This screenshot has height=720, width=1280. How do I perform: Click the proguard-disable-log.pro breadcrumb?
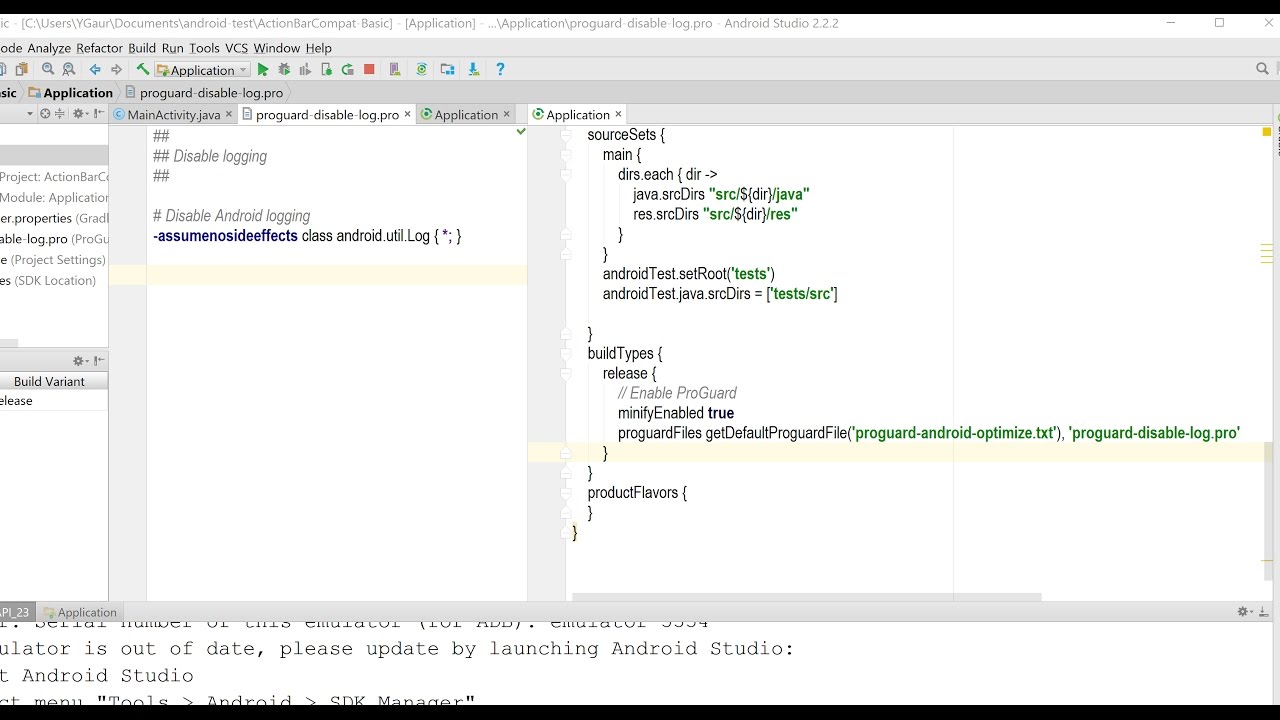[204, 92]
